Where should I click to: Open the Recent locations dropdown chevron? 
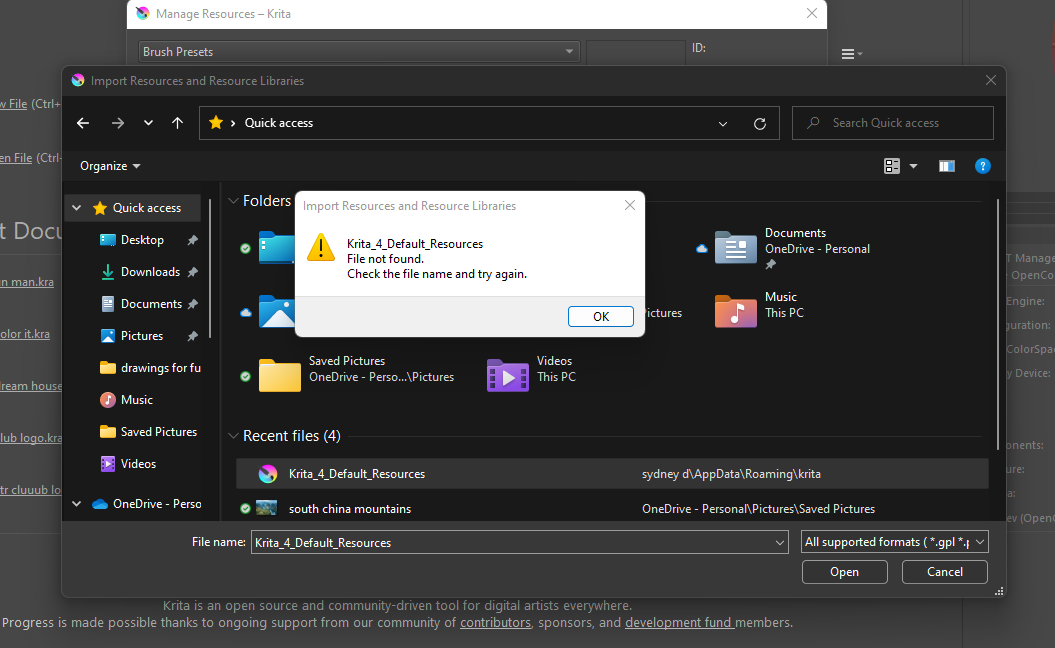[148, 123]
